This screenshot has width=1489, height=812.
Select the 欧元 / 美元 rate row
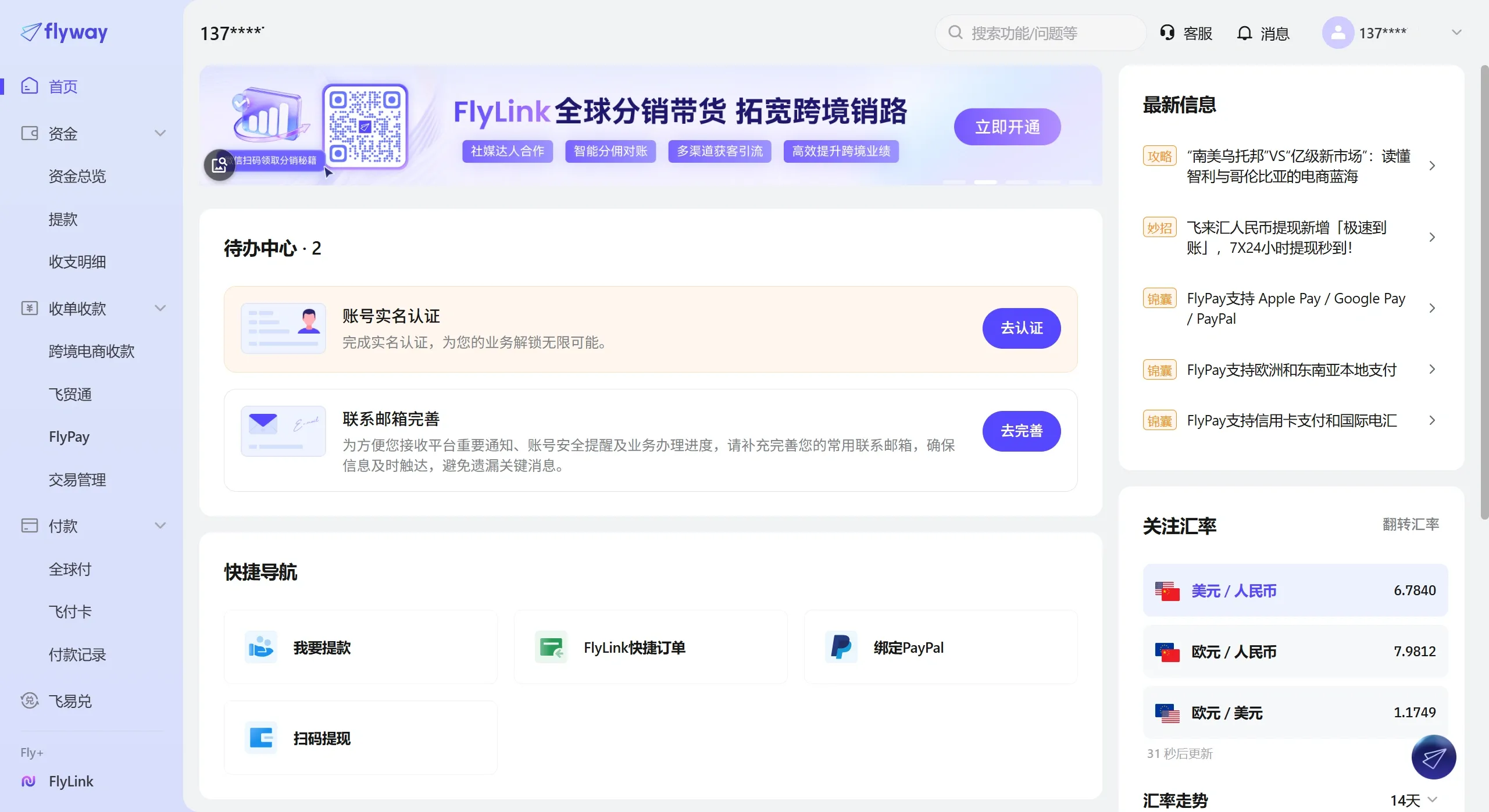click(1295, 713)
